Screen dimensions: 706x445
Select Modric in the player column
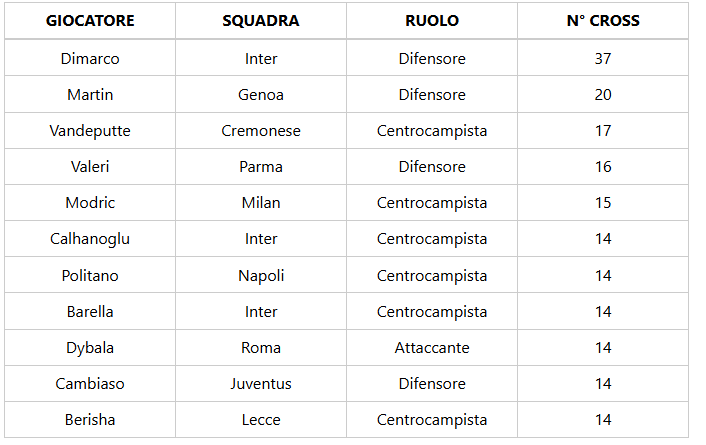[x=90, y=203]
